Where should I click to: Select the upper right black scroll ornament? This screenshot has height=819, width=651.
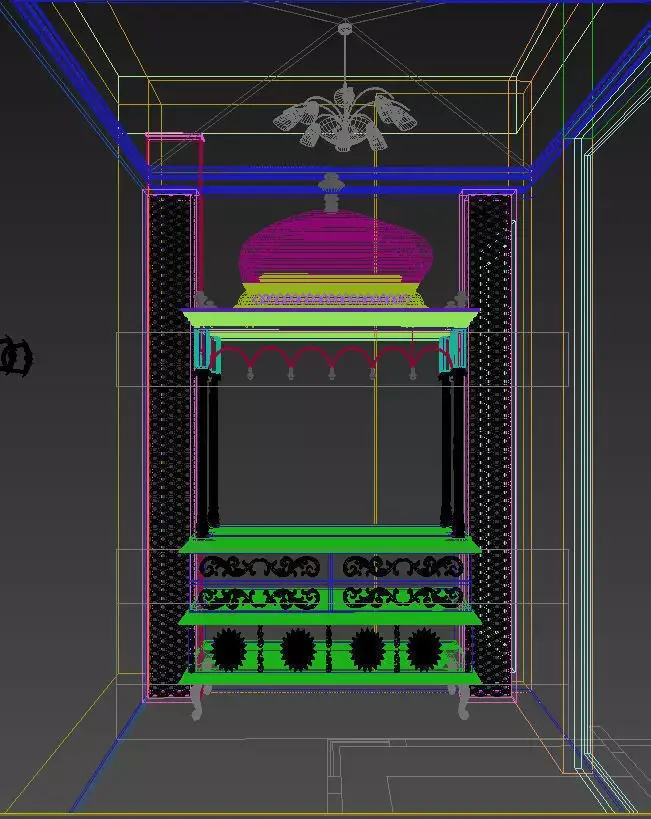(x=403, y=567)
